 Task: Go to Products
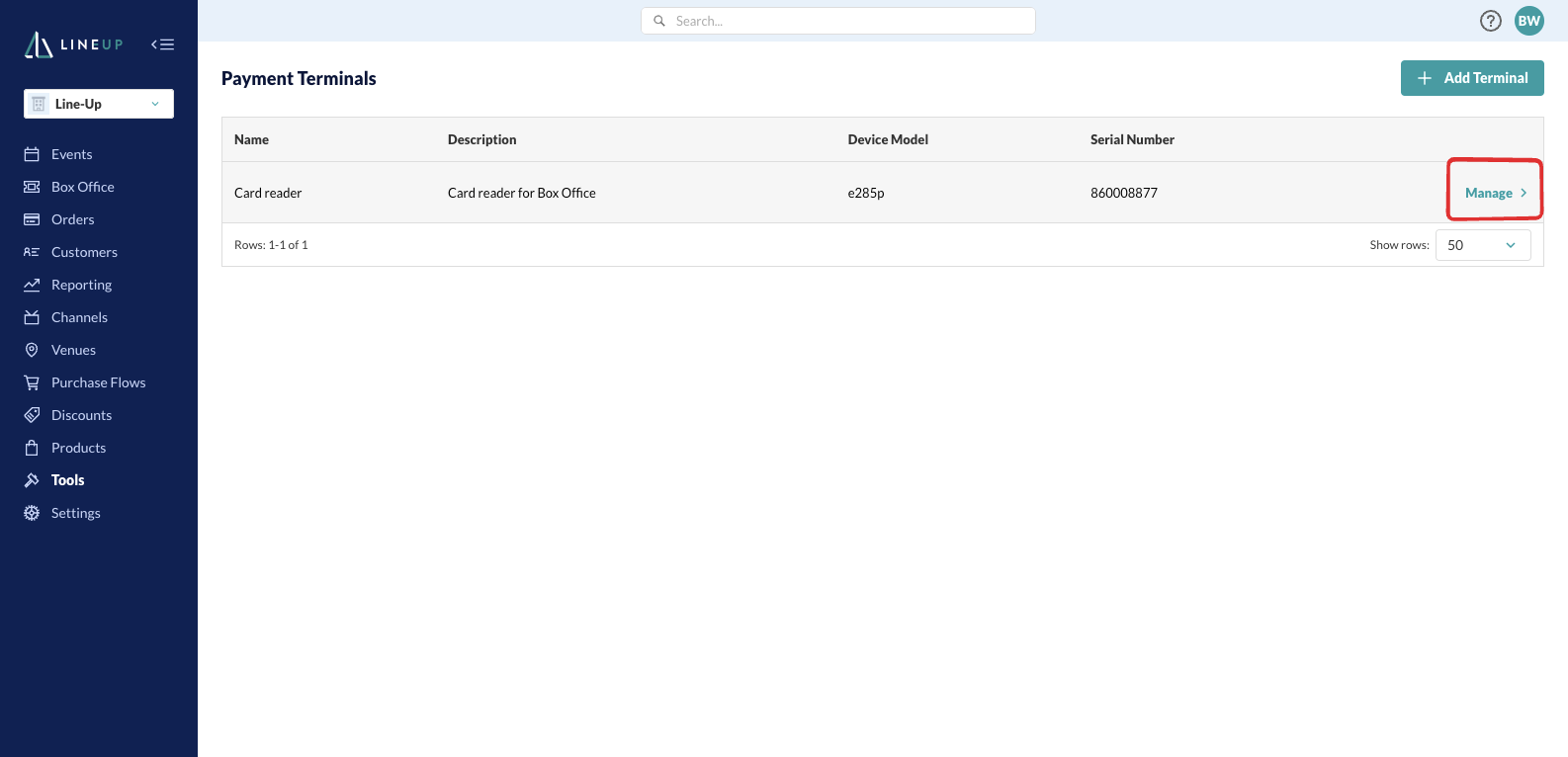78,448
